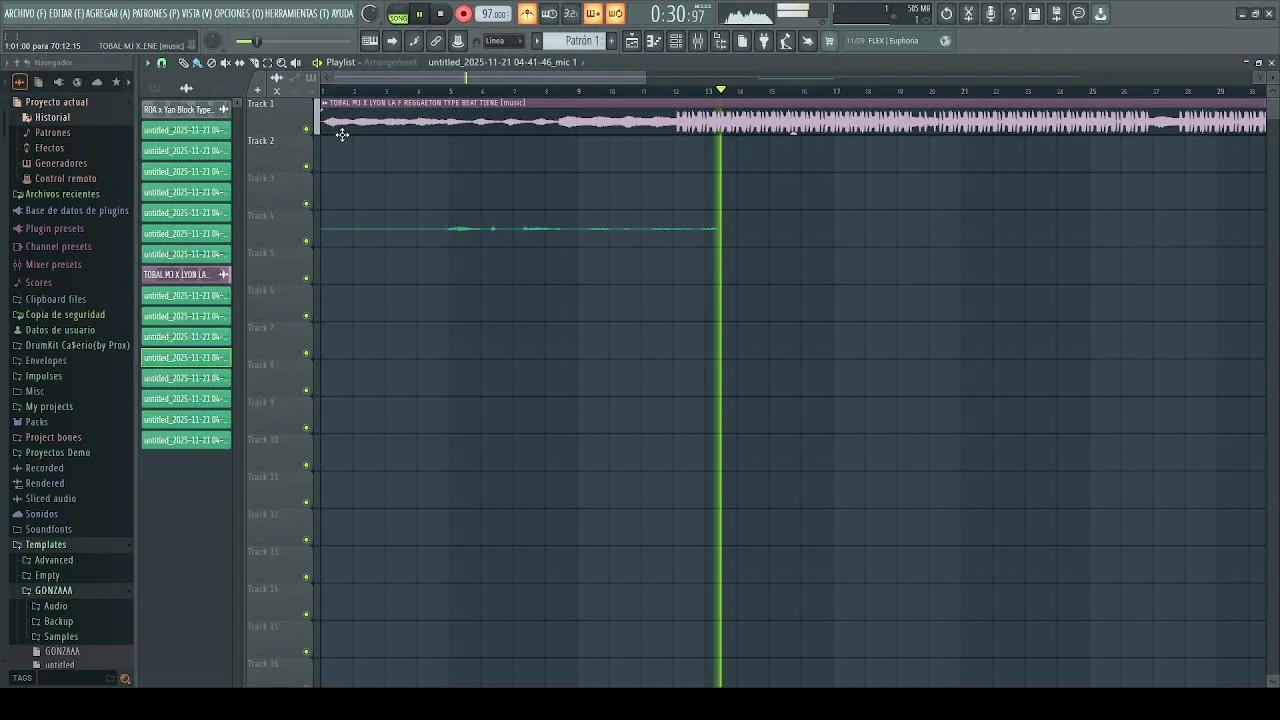Open the plugin picker plug icon
The image size is (1280, 720).
(764, 41)
